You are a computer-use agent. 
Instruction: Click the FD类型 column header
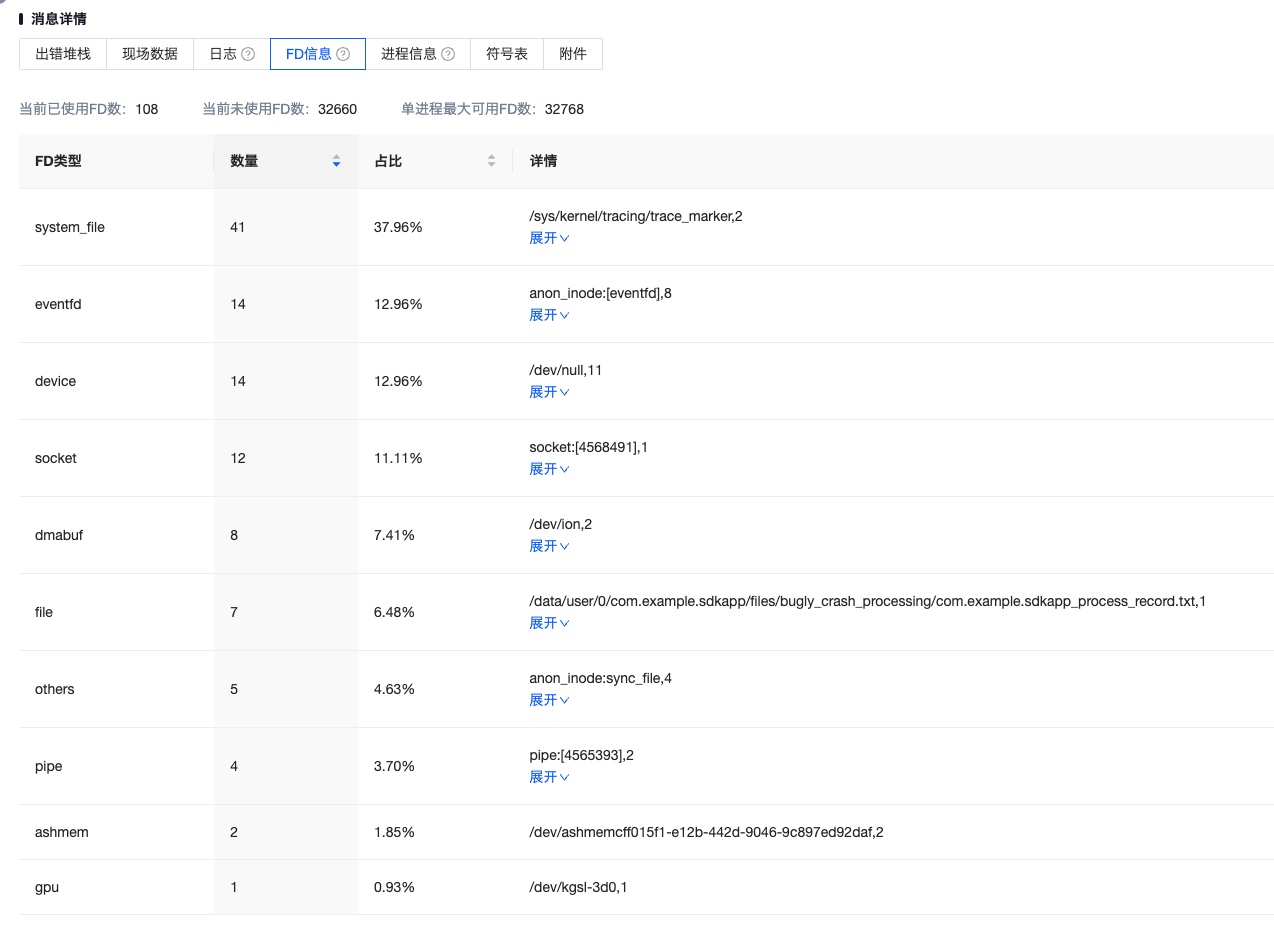click(58, 161)
